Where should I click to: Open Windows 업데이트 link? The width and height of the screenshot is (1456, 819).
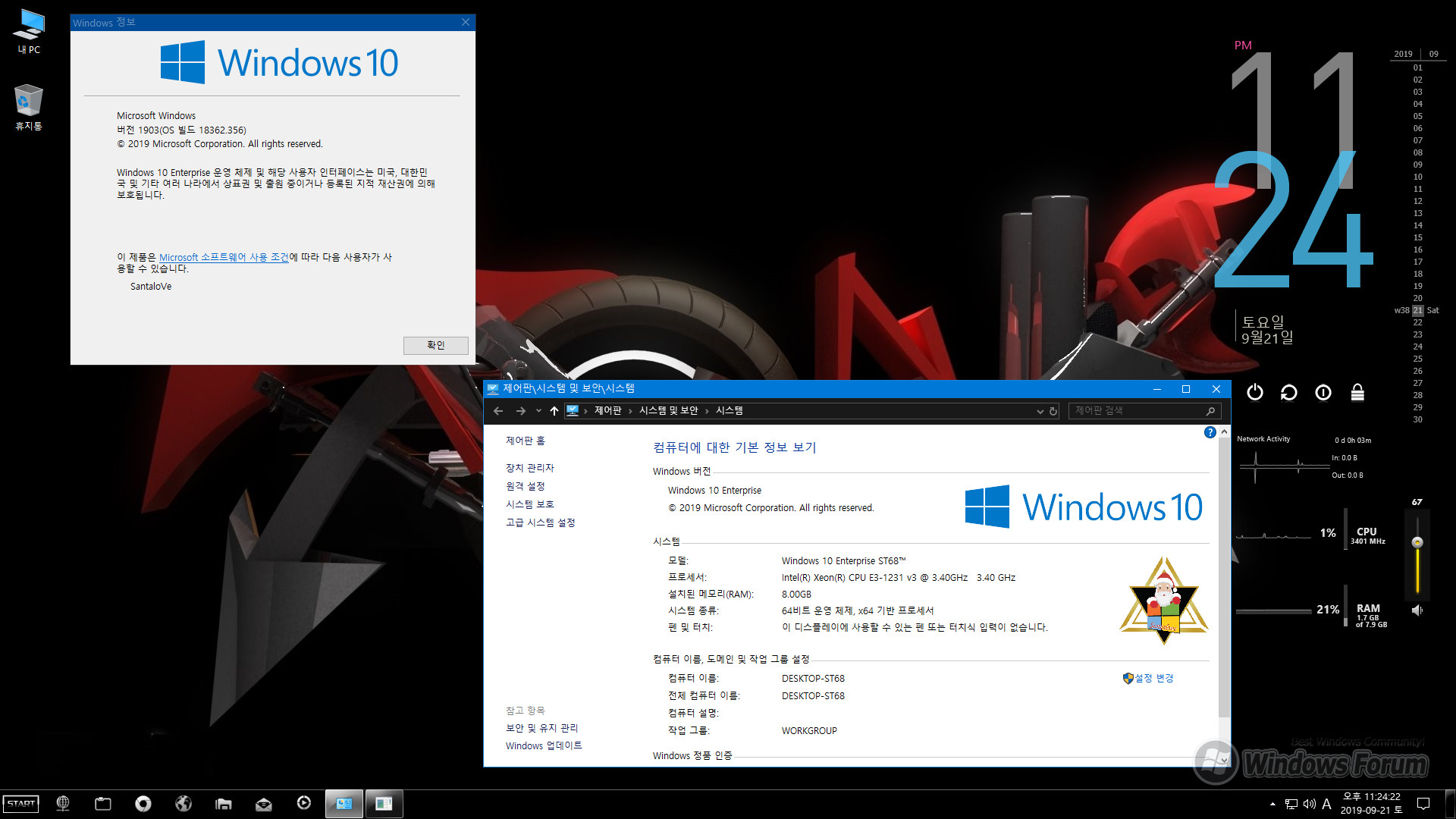point(544,746)
